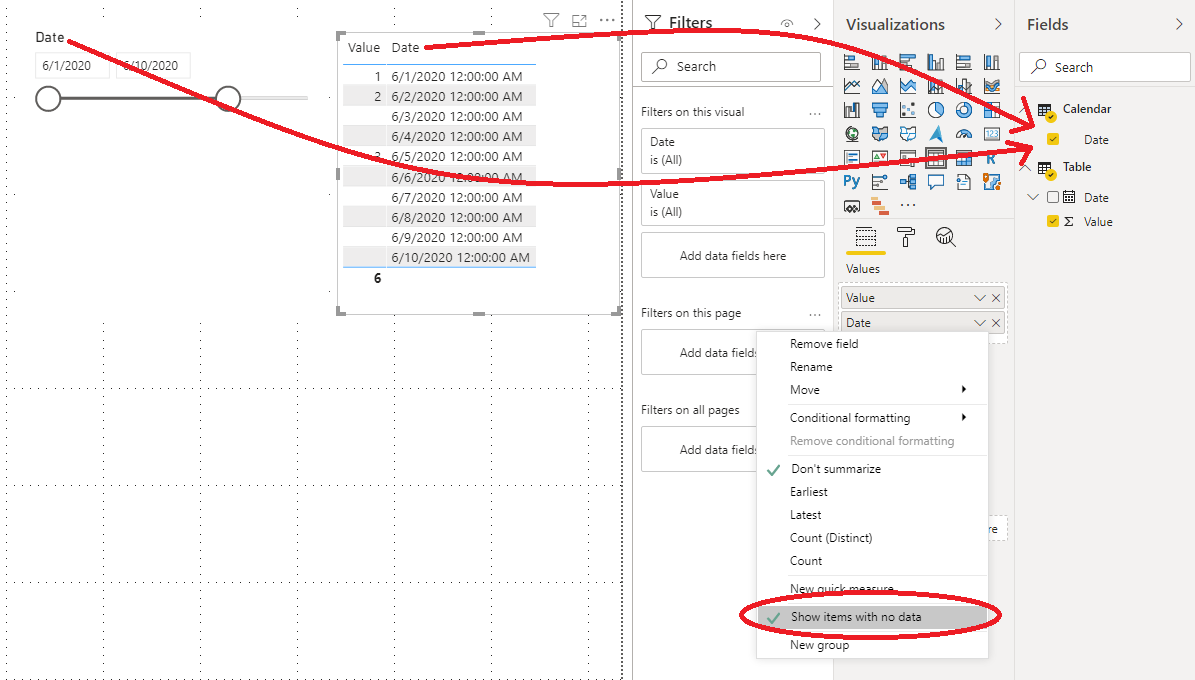Click Add data fields here under visual filters
Image resolution: width=1195 pixels, height=680 pixels.
click(732, 255)
